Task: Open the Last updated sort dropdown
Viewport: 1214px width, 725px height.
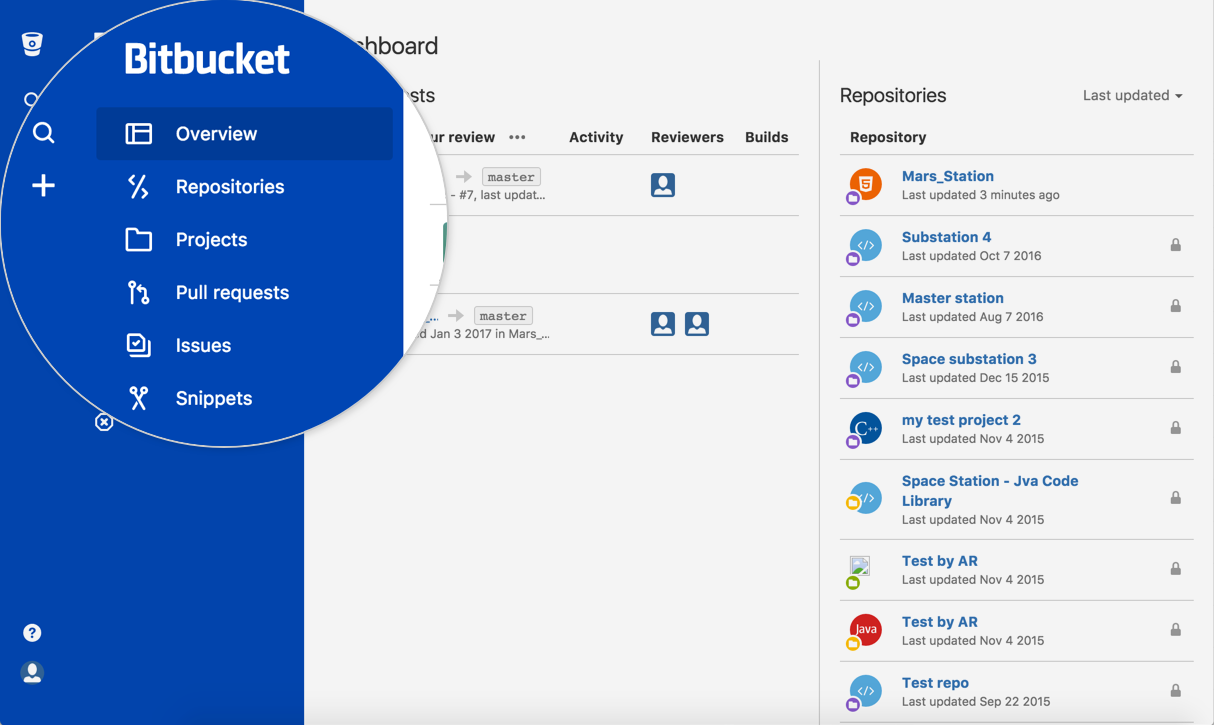Action: 1133,96
